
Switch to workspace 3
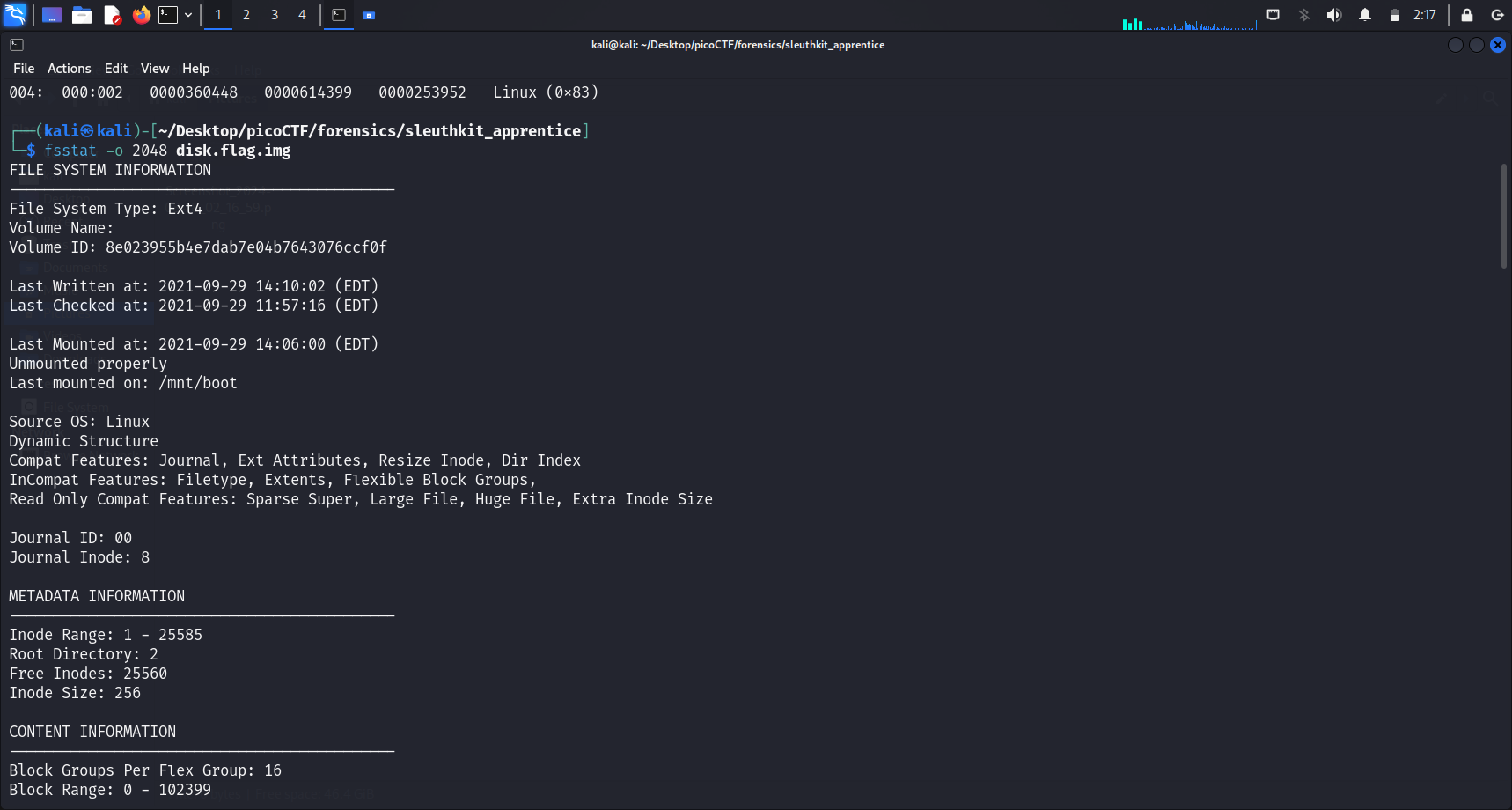(275, 15)
